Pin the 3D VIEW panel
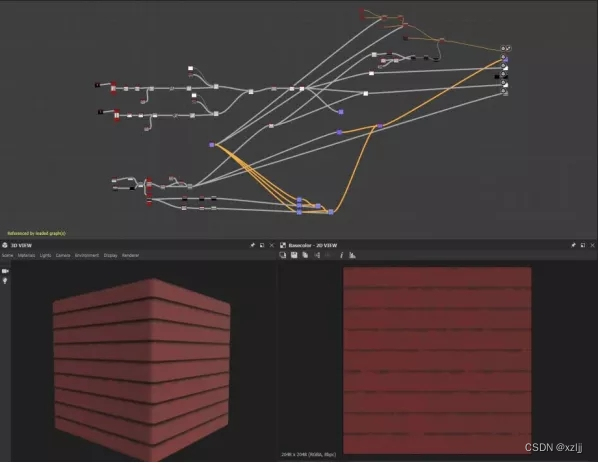Image resolution: width=598 pixels, height=463 pixels. 252,245
